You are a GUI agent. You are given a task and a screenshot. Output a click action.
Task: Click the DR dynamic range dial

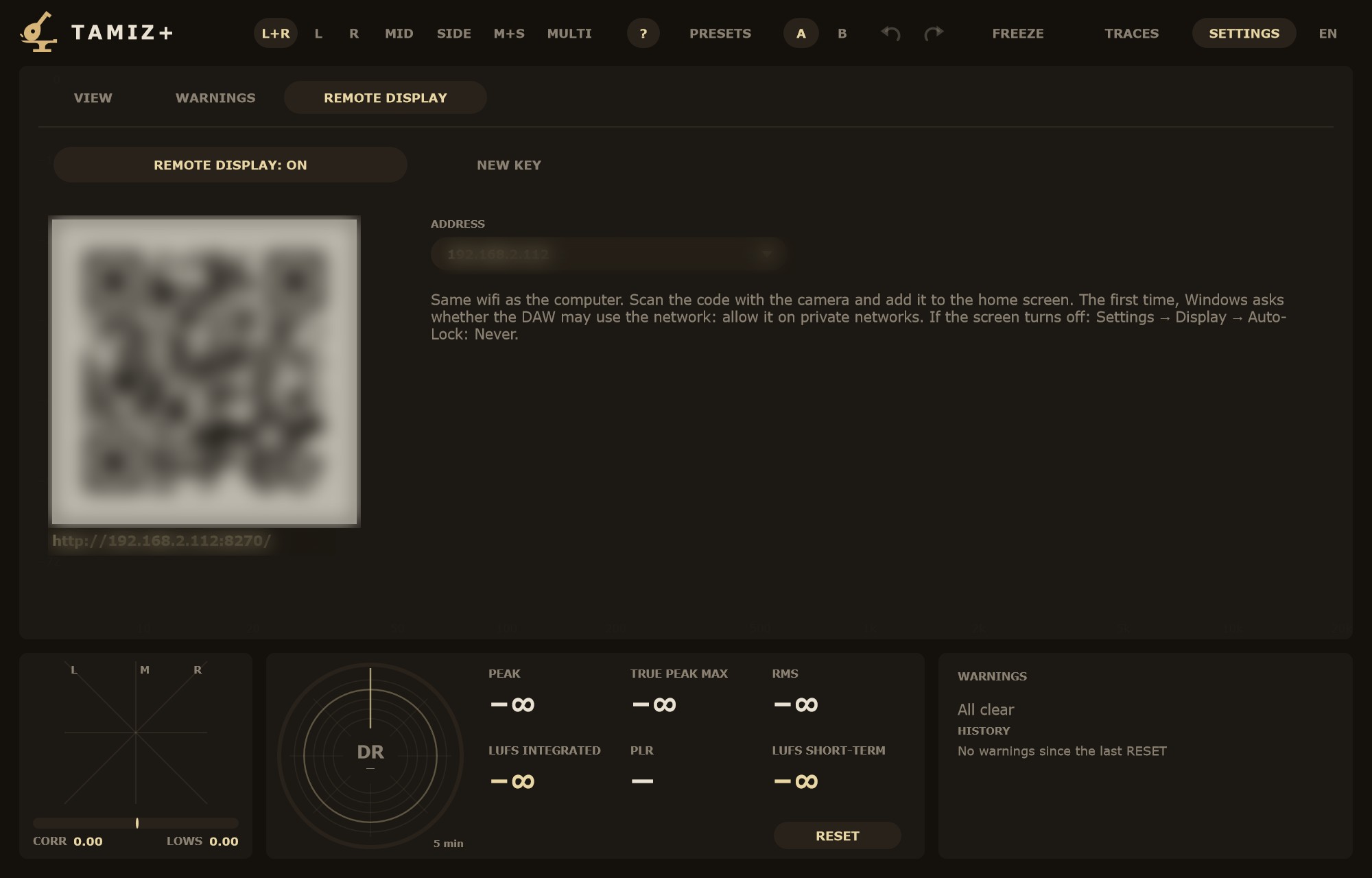370,756
